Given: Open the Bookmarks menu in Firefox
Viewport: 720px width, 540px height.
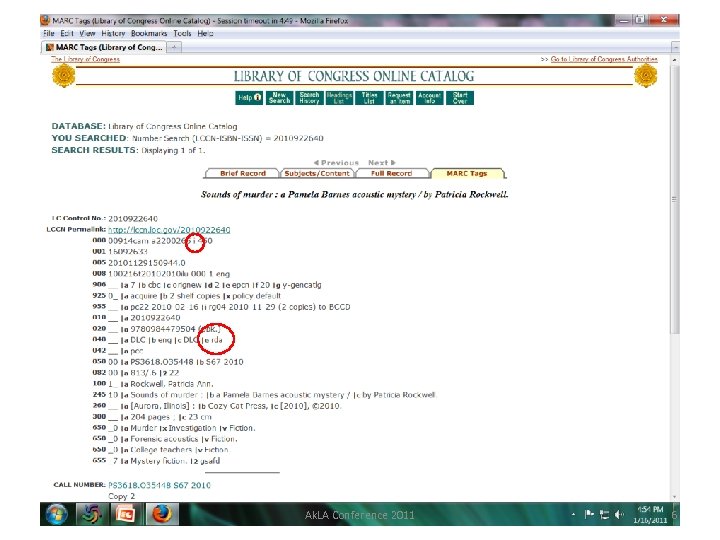Looking at the screenshot, I should (149, 34).
